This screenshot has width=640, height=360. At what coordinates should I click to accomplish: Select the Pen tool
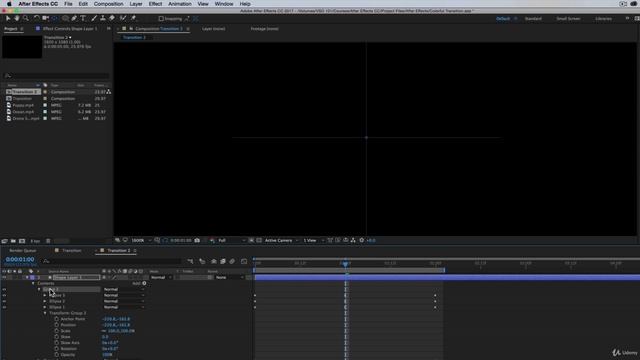74,18
